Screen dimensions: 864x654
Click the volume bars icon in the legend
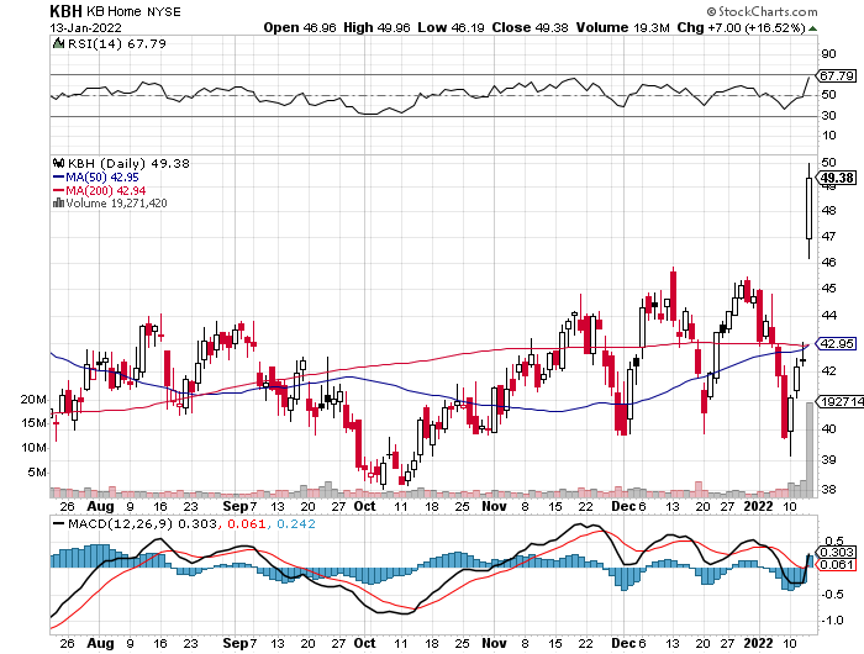pos(58,203)
